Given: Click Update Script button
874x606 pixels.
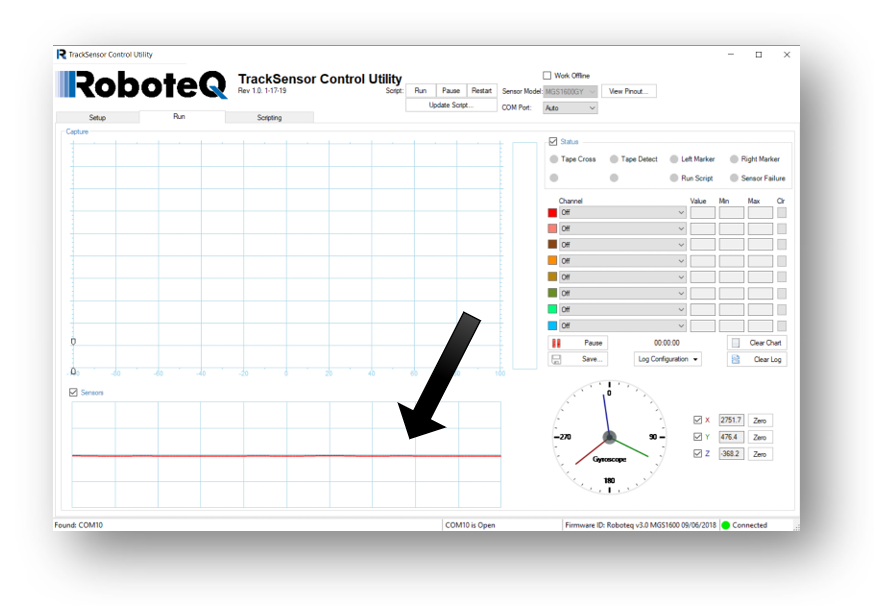Looking at the screenshot, I should (x=451, y=105).
